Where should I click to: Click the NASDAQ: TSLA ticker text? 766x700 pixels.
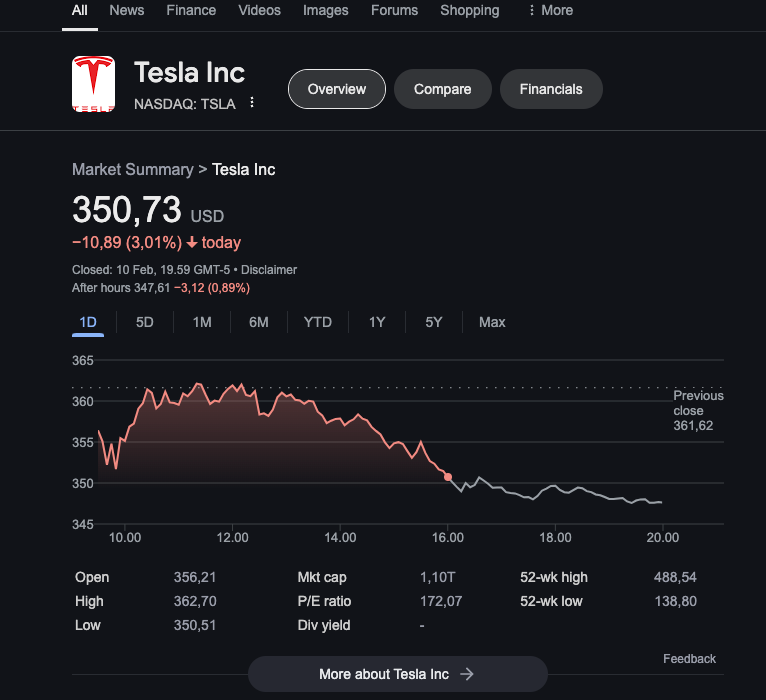point(185,104)
